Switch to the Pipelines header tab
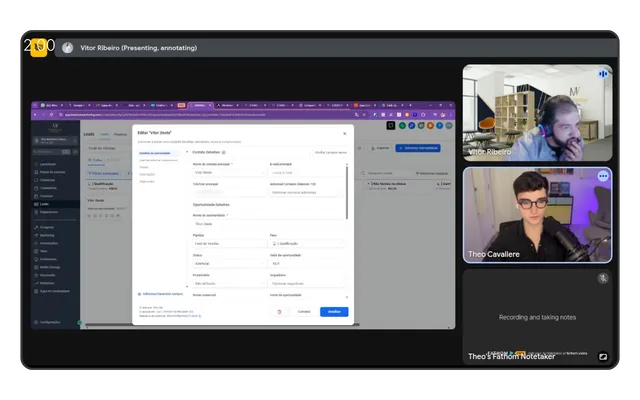 point(120,134)
